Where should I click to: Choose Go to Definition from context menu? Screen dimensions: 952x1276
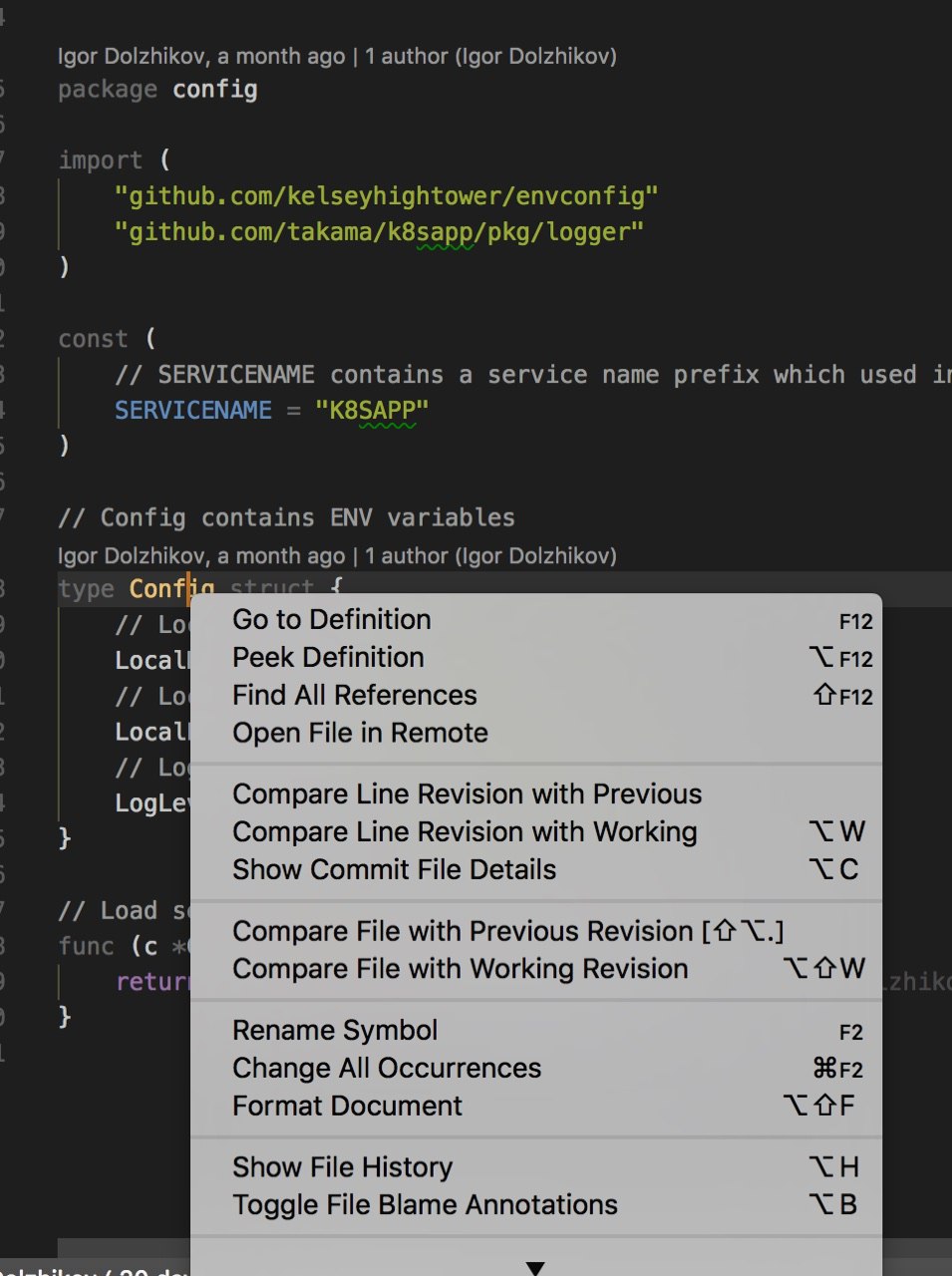535,620
